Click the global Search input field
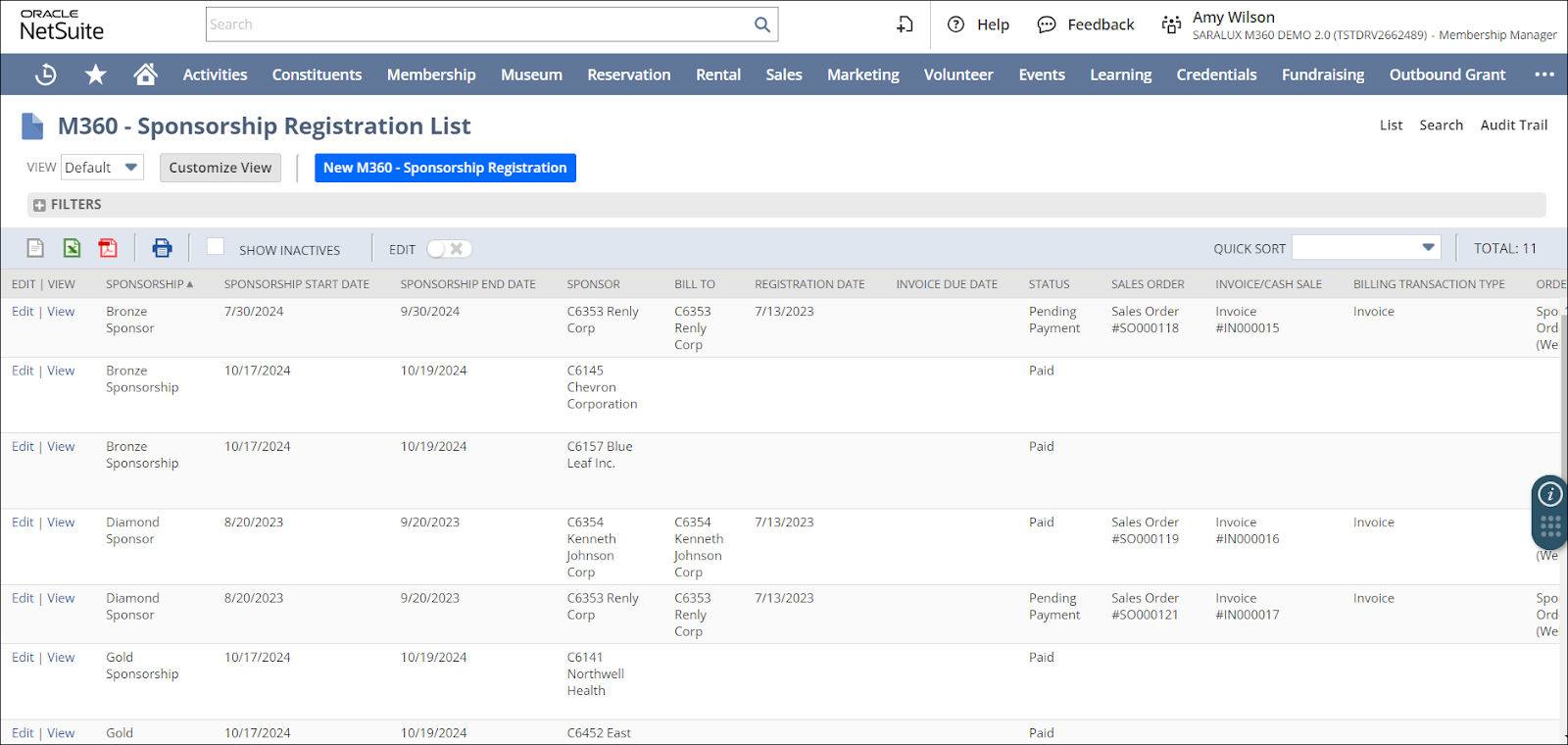 pyautogui.click(x=478, y=25)
